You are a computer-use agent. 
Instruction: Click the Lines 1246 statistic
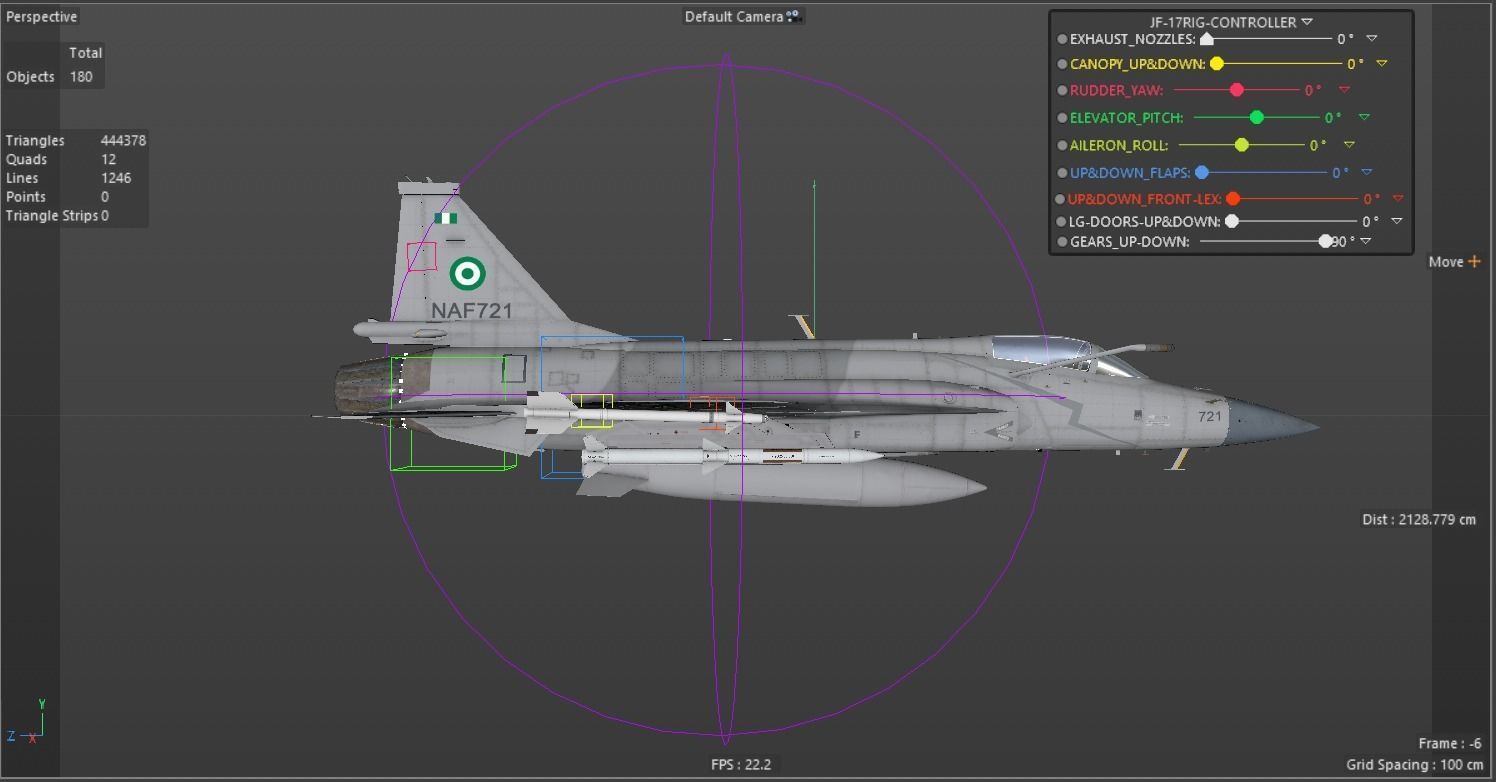point(68,179)
